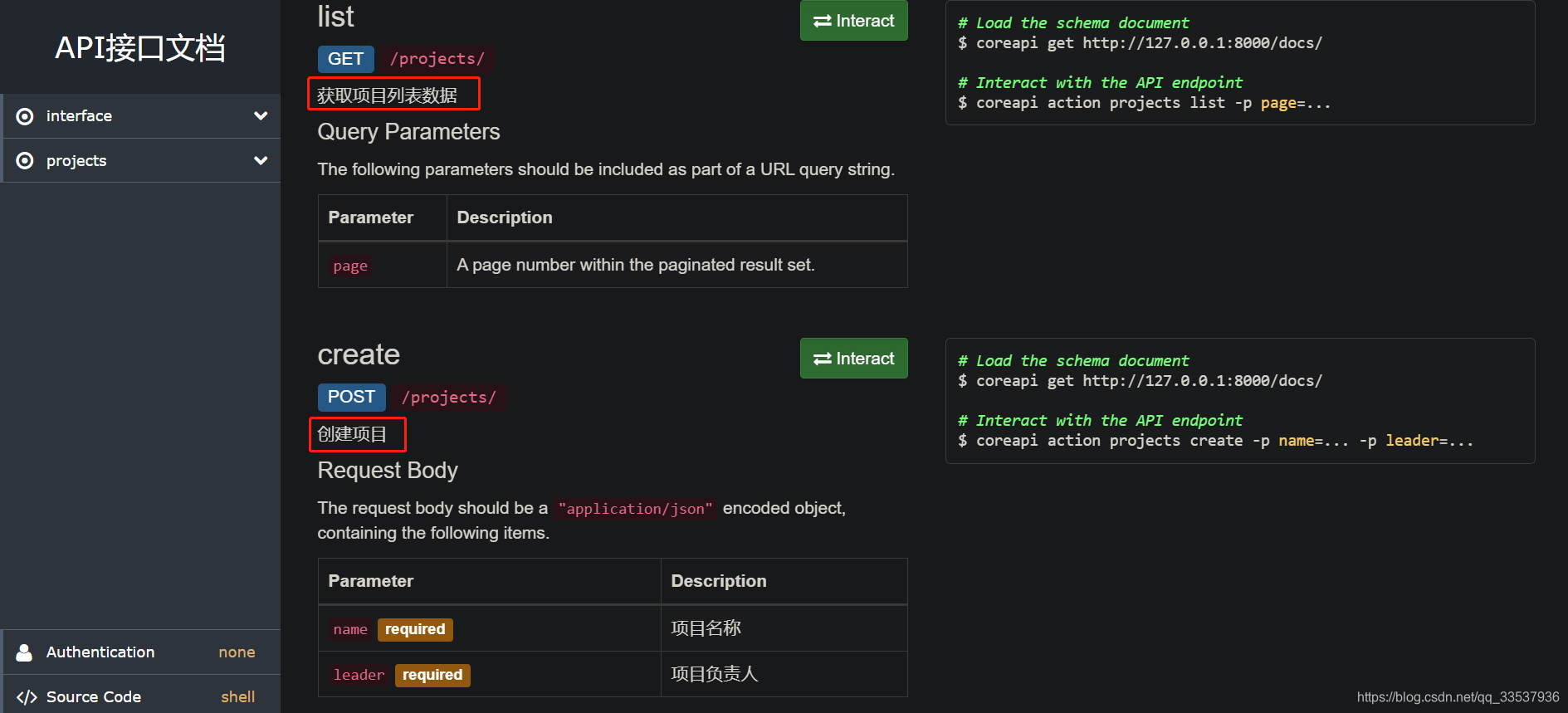Viewport: 1568px width, 713px height.
Task: Click Interact button for create endpoint
Action: tap(853, 359)
